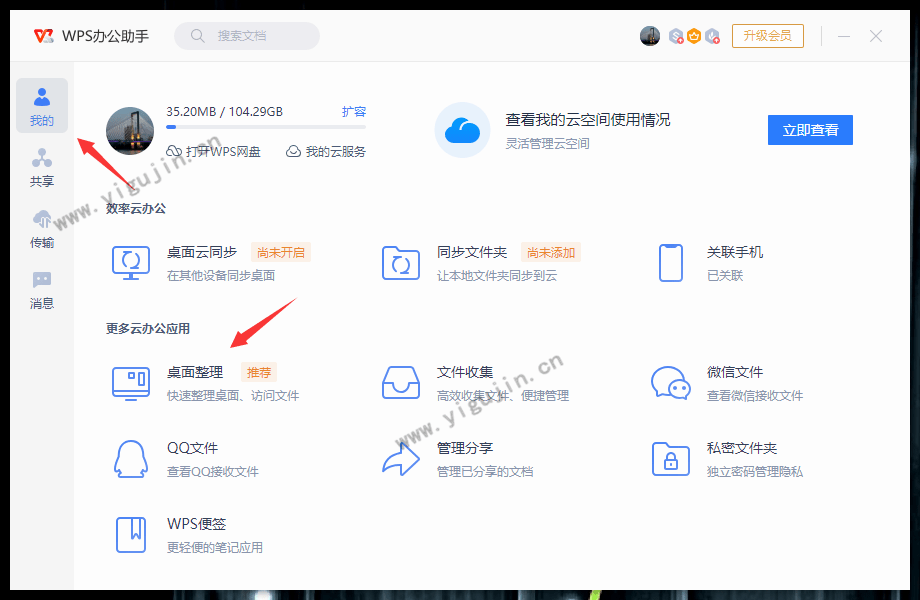
Task: Click the 查看我的云空间使用情况 heading
Action: tap(588, 120)
